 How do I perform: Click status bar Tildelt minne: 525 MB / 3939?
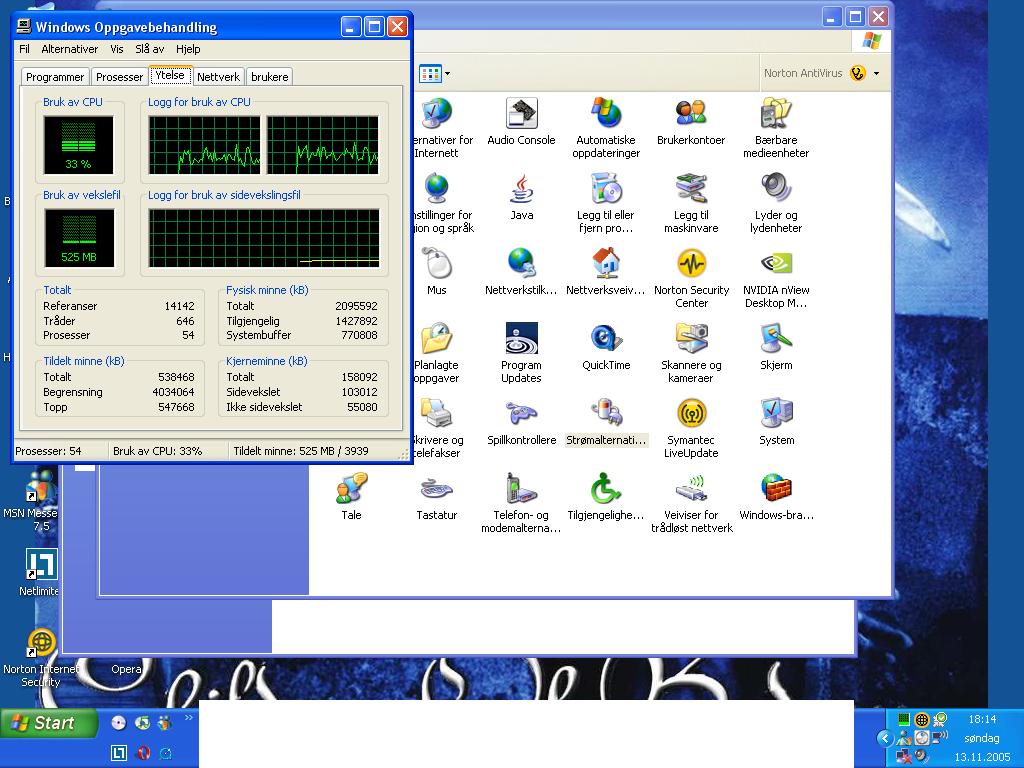[x=301, y=451]
